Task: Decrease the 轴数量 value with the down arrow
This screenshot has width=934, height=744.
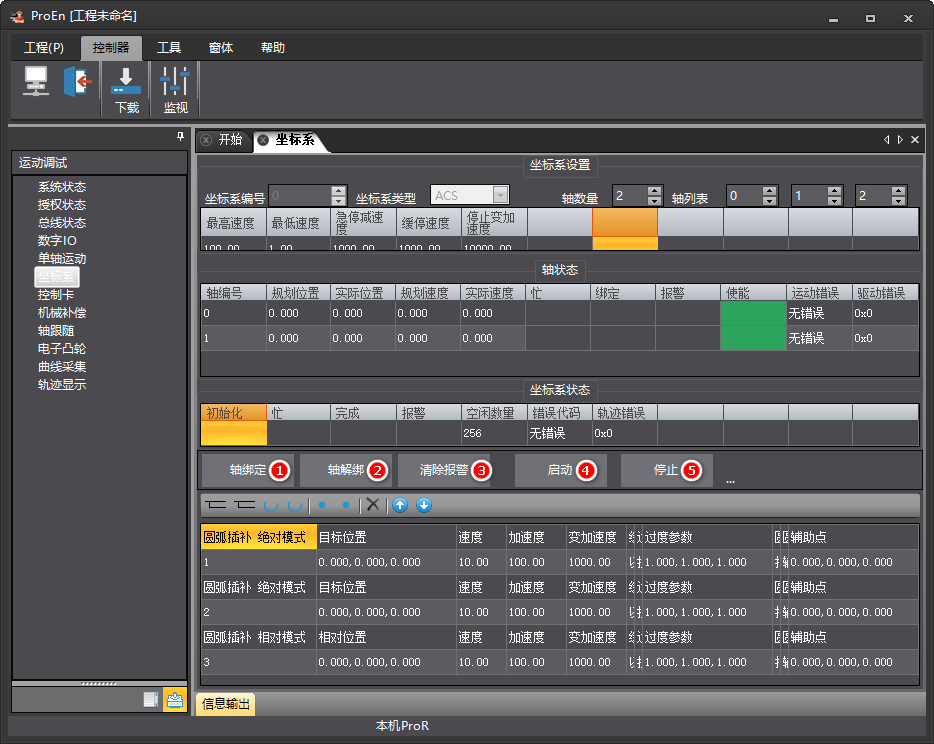Action: (x=654, y=201)
